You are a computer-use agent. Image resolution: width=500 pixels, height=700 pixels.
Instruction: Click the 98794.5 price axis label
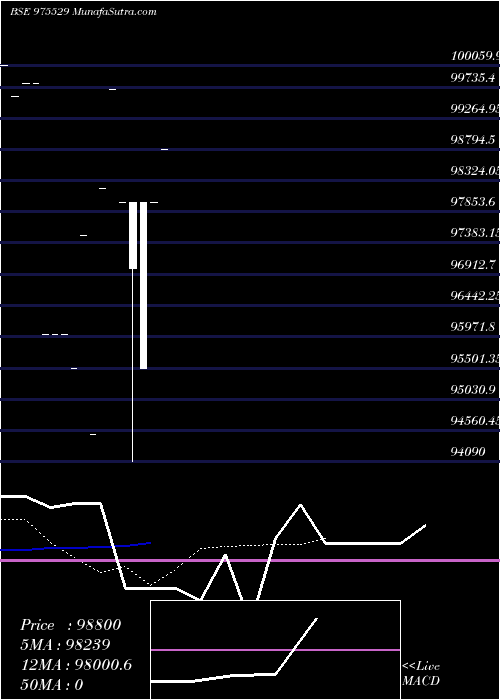point(473,140)
